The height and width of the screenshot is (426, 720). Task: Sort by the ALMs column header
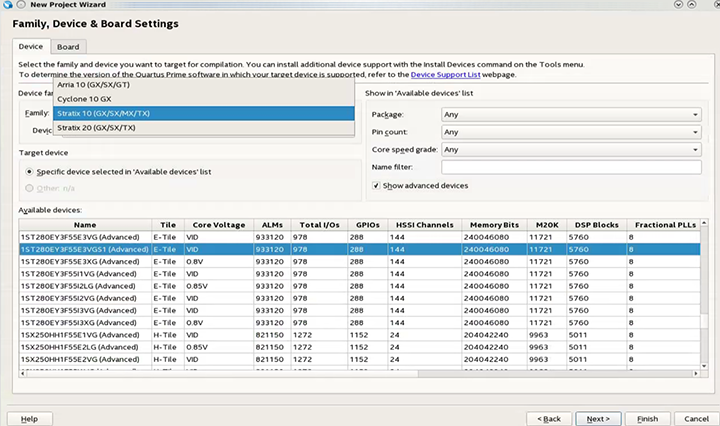click(272, 225)
